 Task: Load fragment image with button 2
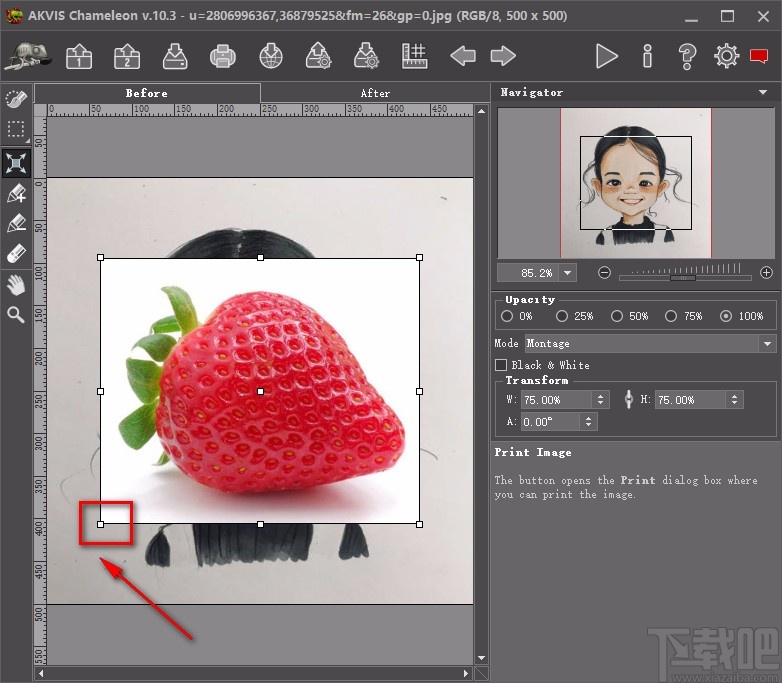(127, 56)
